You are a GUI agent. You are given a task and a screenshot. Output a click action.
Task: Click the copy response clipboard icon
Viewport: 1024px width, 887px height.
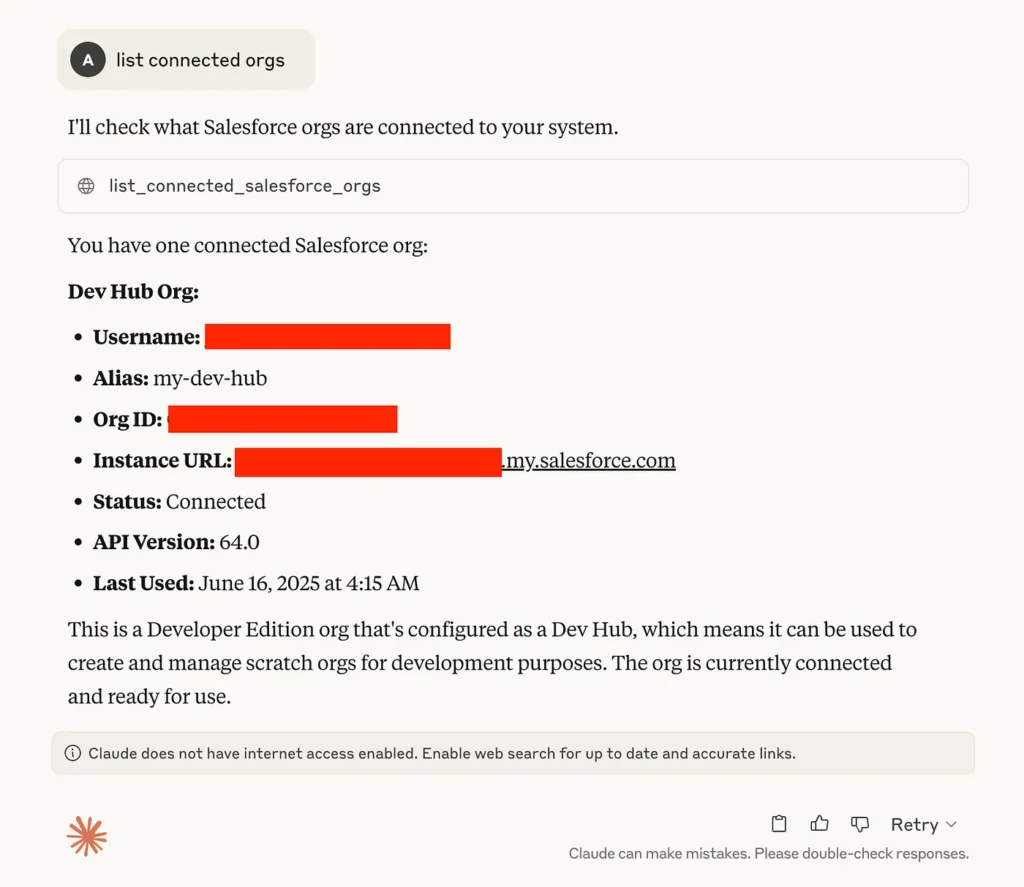tap(778, 824)
